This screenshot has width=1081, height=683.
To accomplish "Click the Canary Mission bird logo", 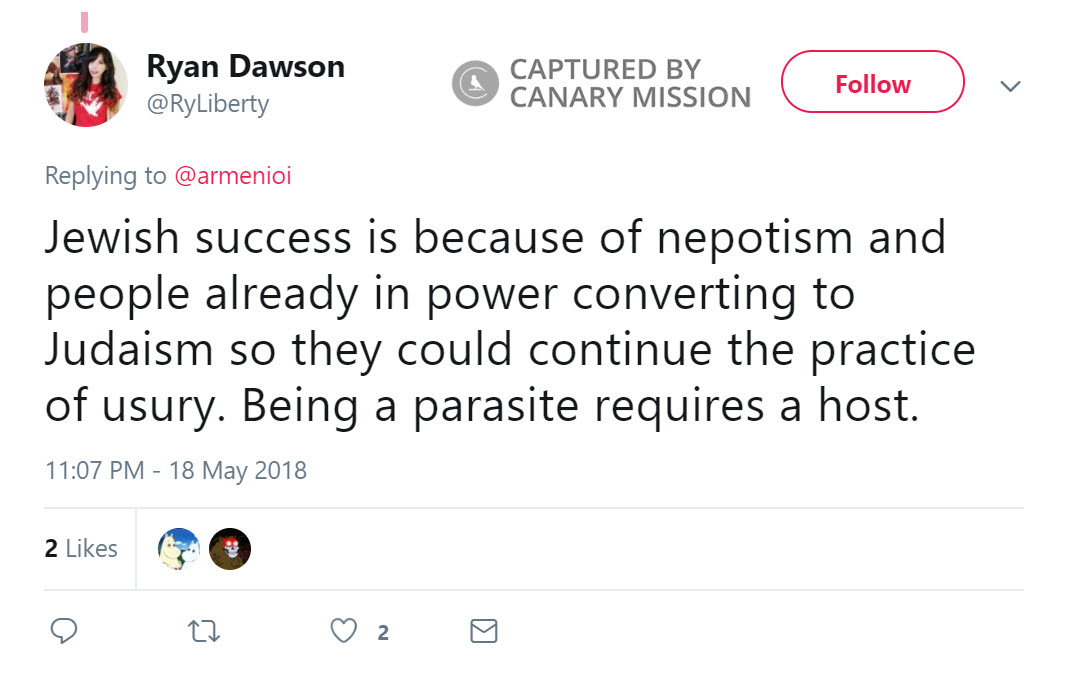I will (x=474, y=83).
